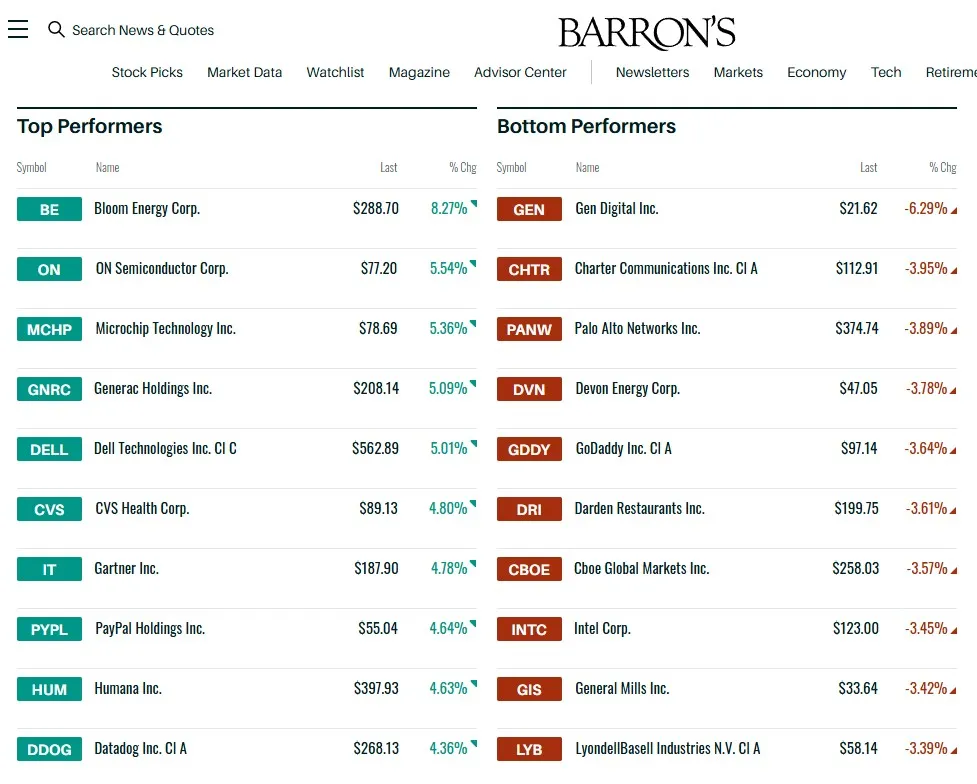Click the DDOG ticker badge
977x784 pixels.
point(49,749)
